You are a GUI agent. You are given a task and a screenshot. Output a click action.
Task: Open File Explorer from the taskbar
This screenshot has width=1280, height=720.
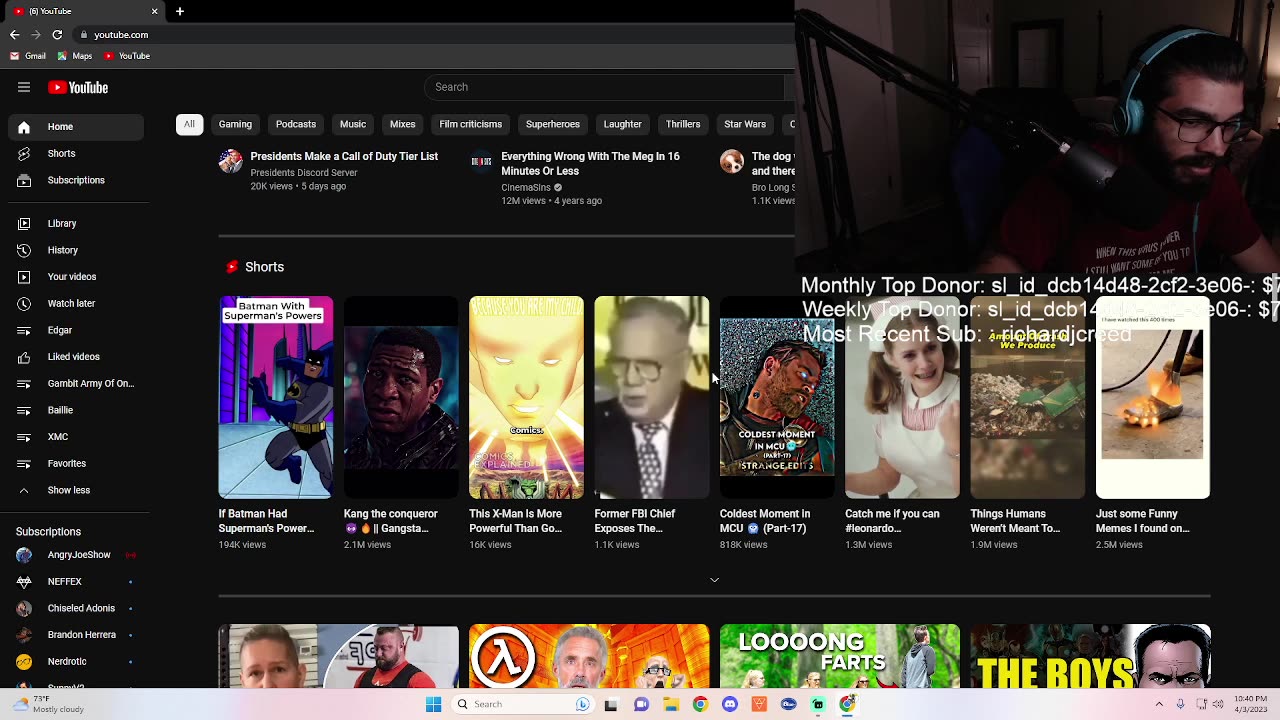[671, 704]
